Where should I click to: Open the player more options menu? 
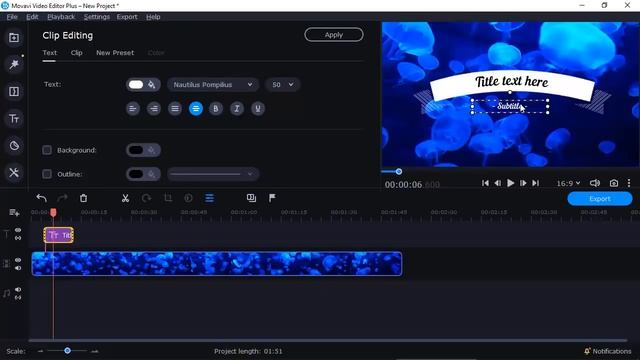tap(629, 183)
